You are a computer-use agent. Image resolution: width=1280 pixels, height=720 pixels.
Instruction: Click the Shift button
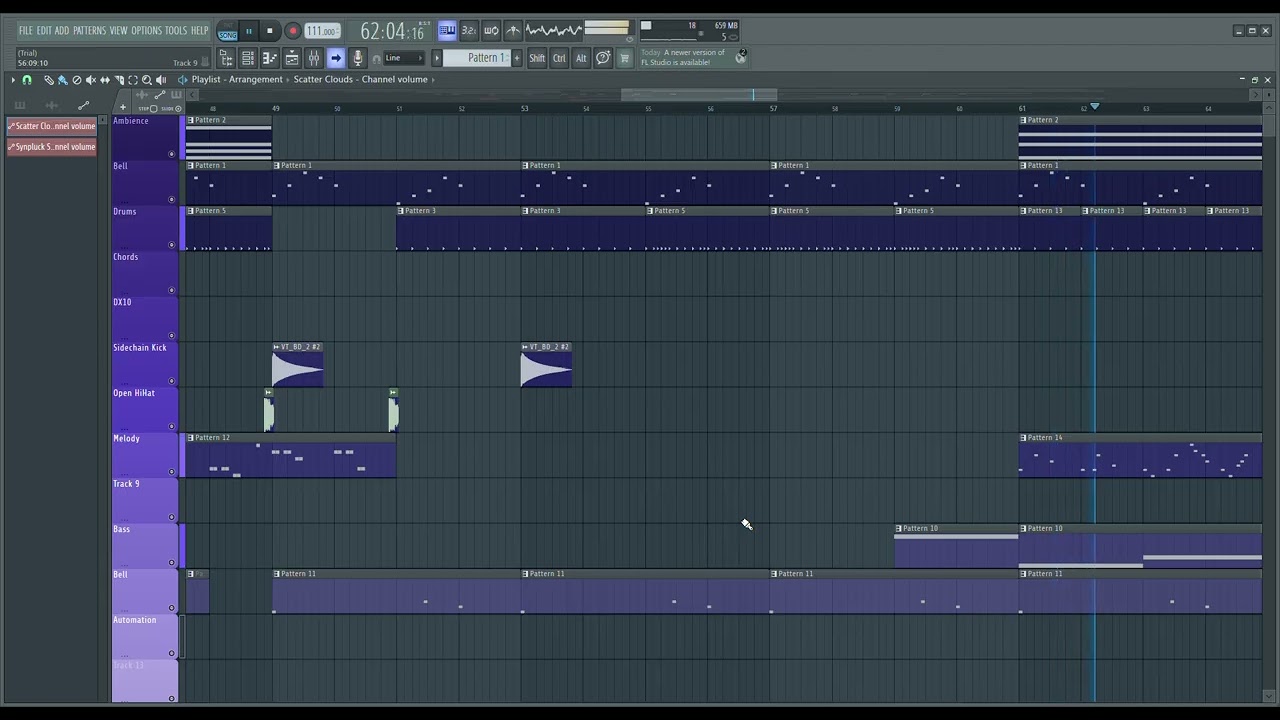coord(537,58)
